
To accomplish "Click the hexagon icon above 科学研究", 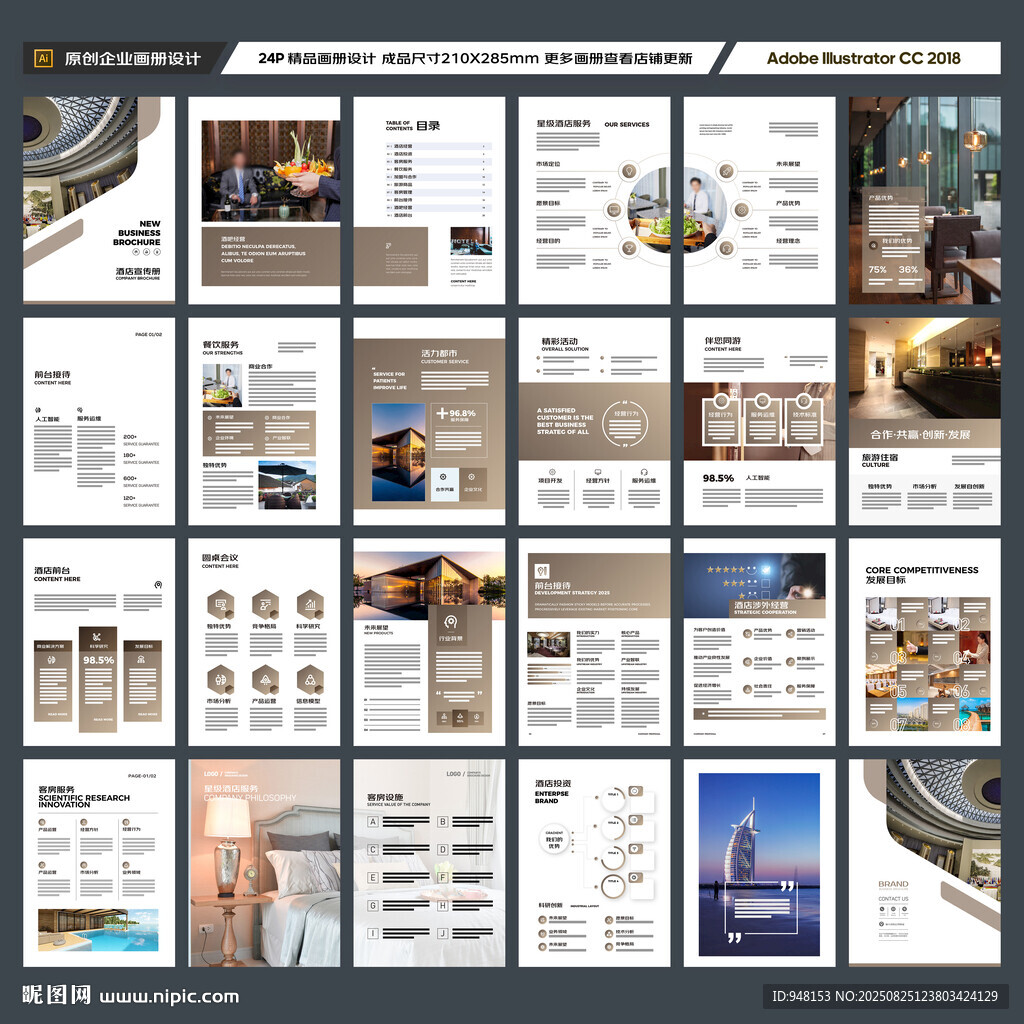I will coord(310,603).
